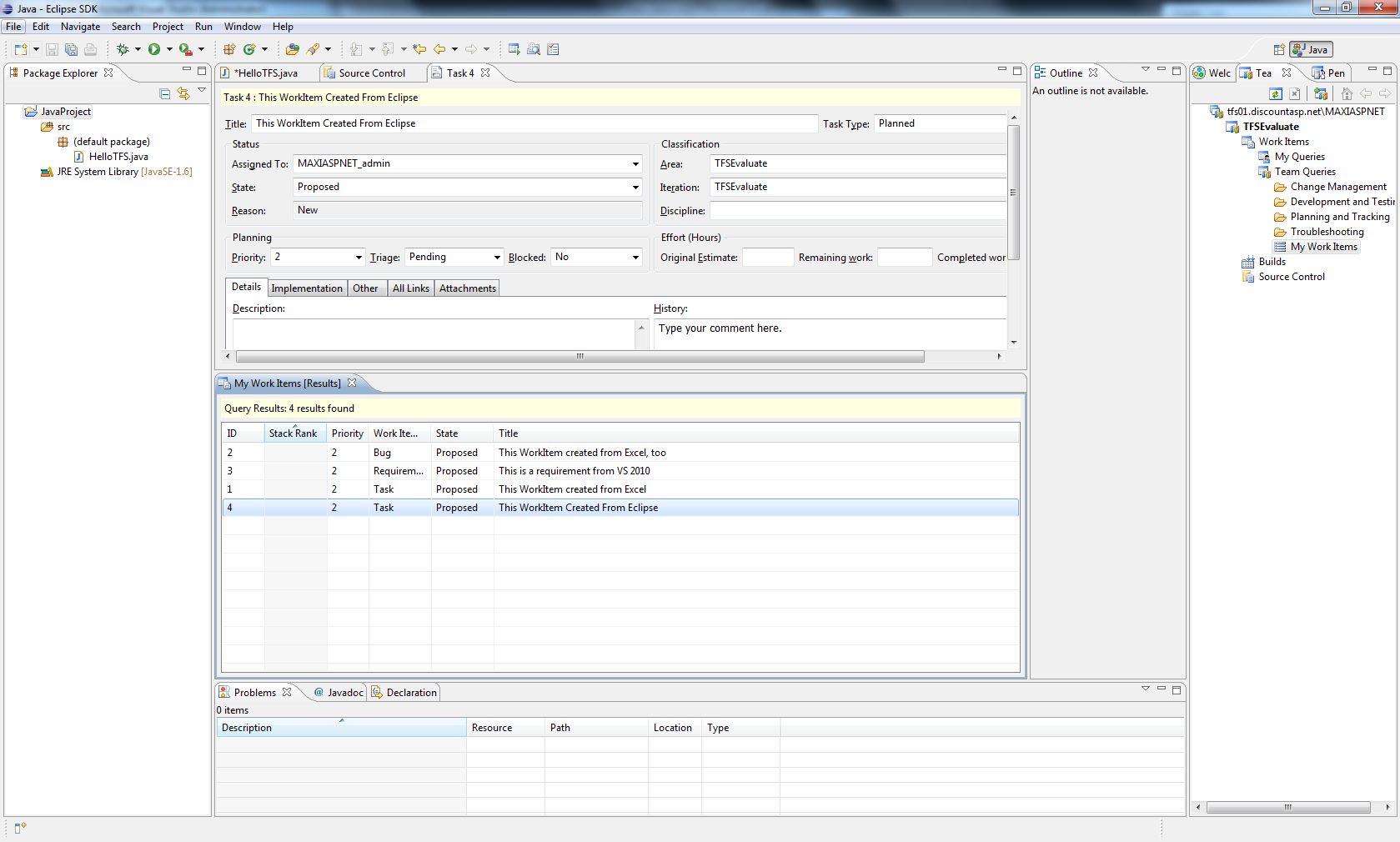
Task: Click the grayed-out X icon in Team Explorer toolbar
Action: (x=1295, y=93)
